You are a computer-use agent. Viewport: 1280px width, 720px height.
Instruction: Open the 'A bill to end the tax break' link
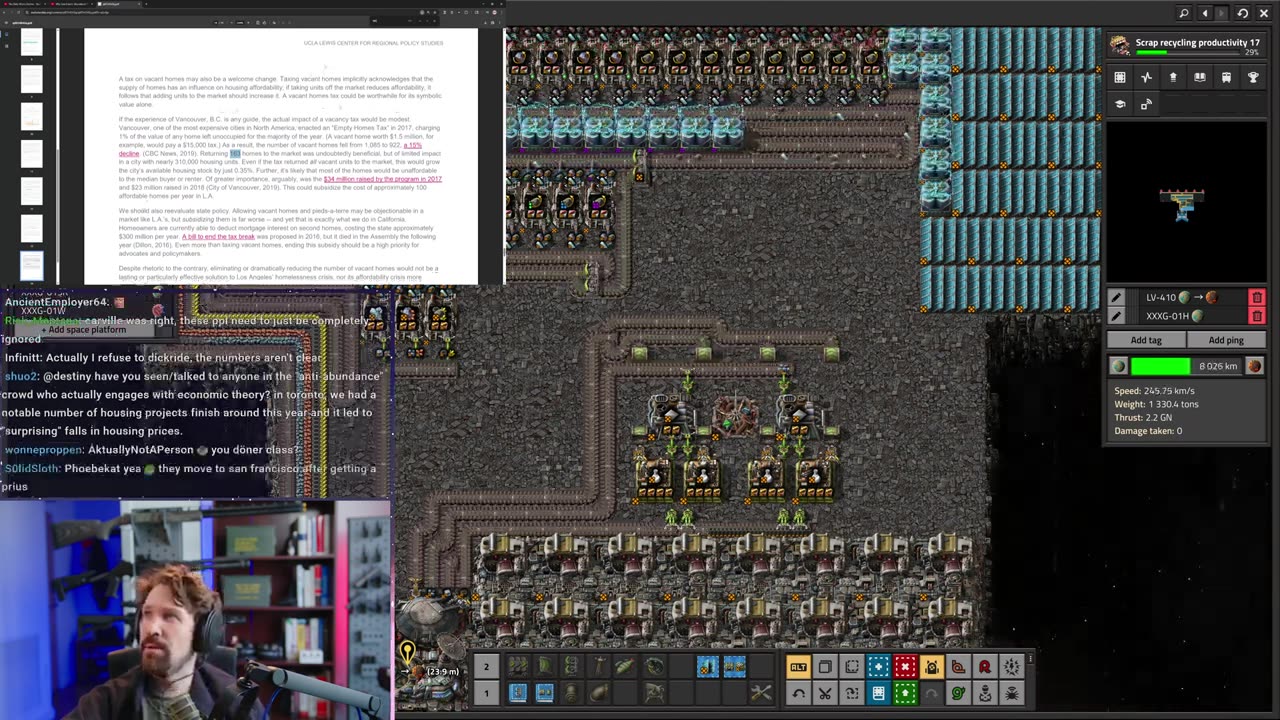coord(218,237)
